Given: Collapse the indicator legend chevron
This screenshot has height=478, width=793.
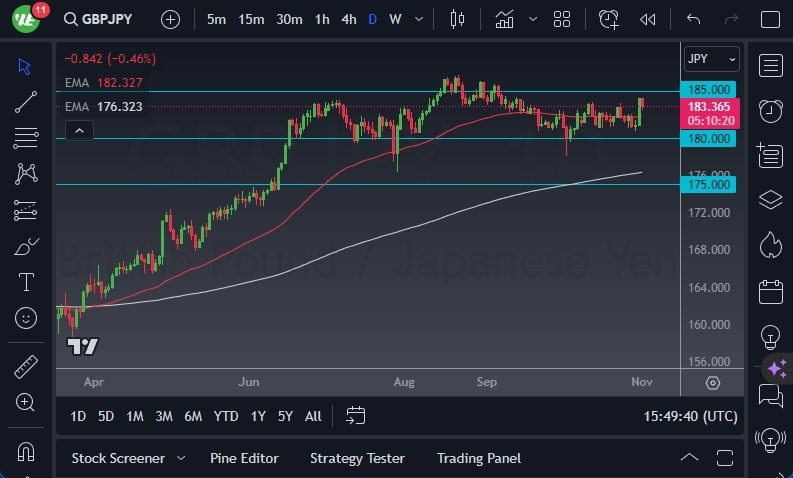Looking at the screenshot, I should (x=79, y=131).
